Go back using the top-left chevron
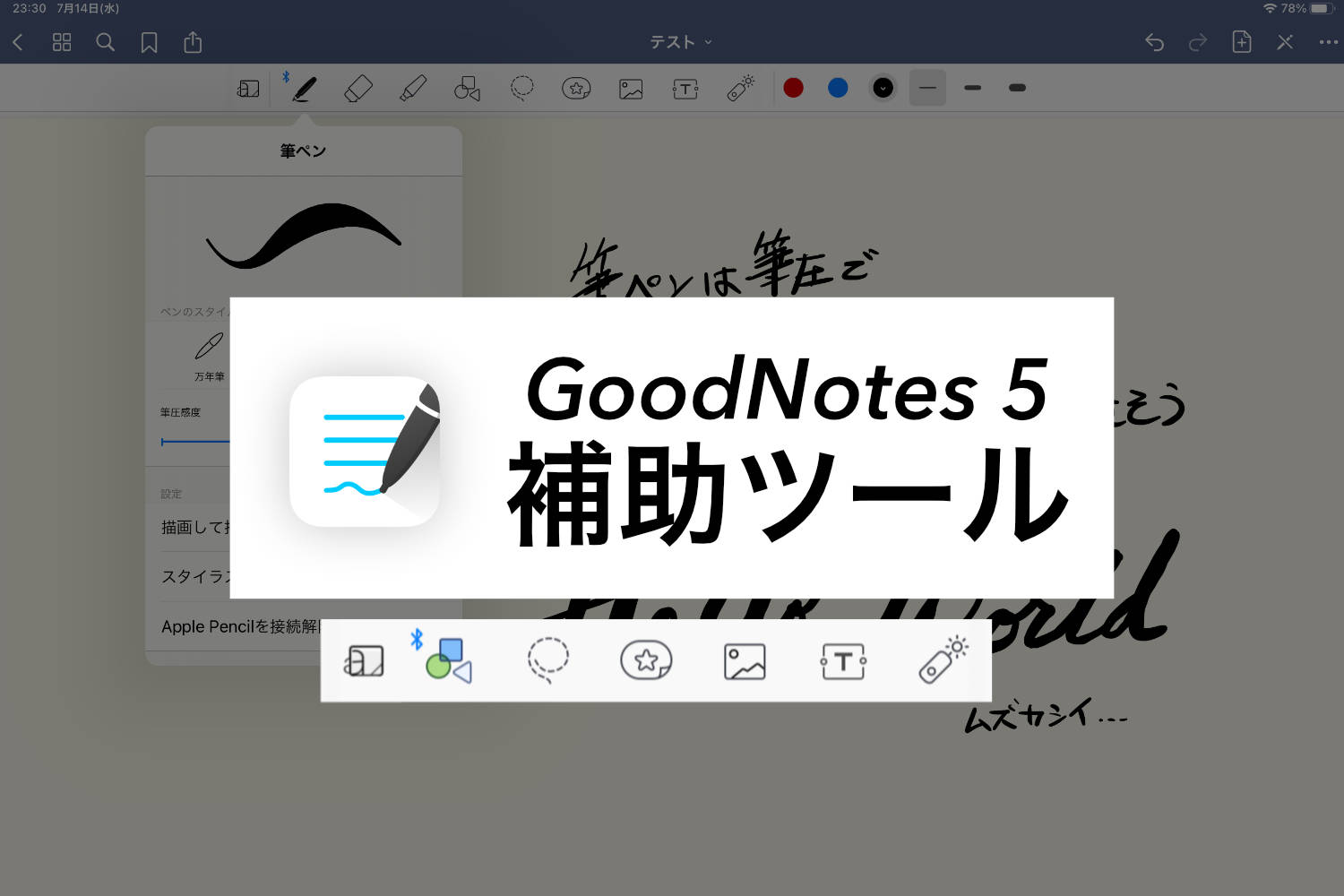Viewport: 1344px width, 896px height. click(x=17, y=42)
